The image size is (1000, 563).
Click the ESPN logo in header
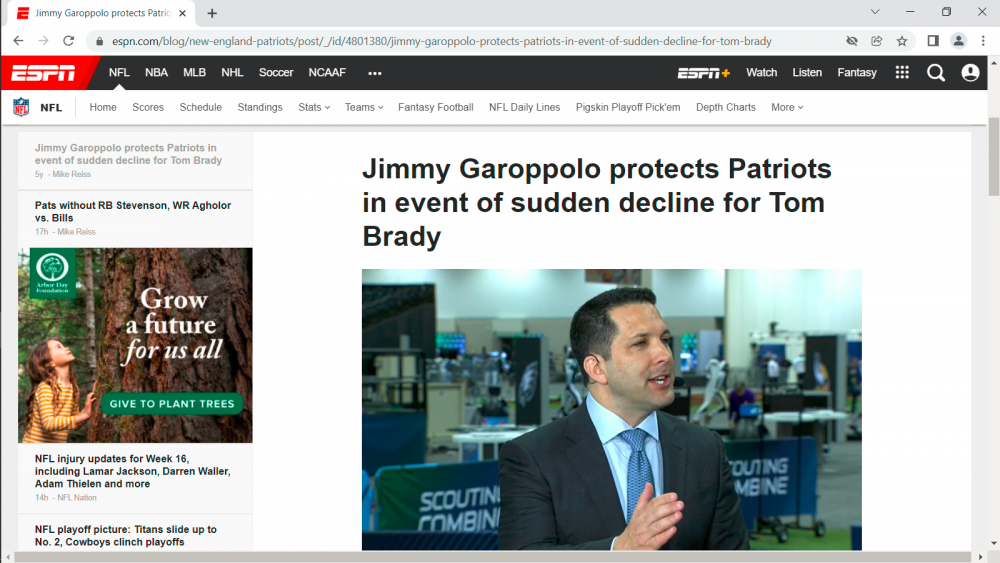43,73
